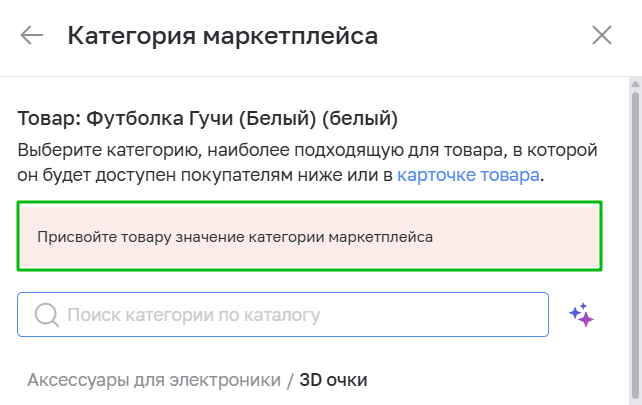Choose the 3D очки category

coord(333,380)
